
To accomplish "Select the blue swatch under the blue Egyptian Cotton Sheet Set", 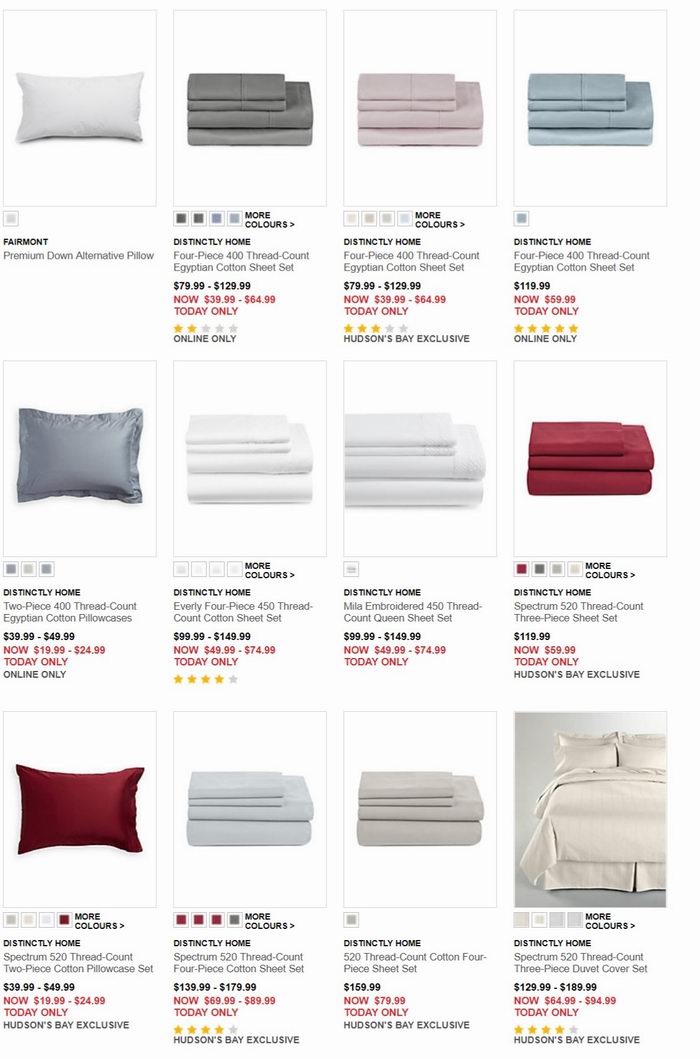I will 521,219.
